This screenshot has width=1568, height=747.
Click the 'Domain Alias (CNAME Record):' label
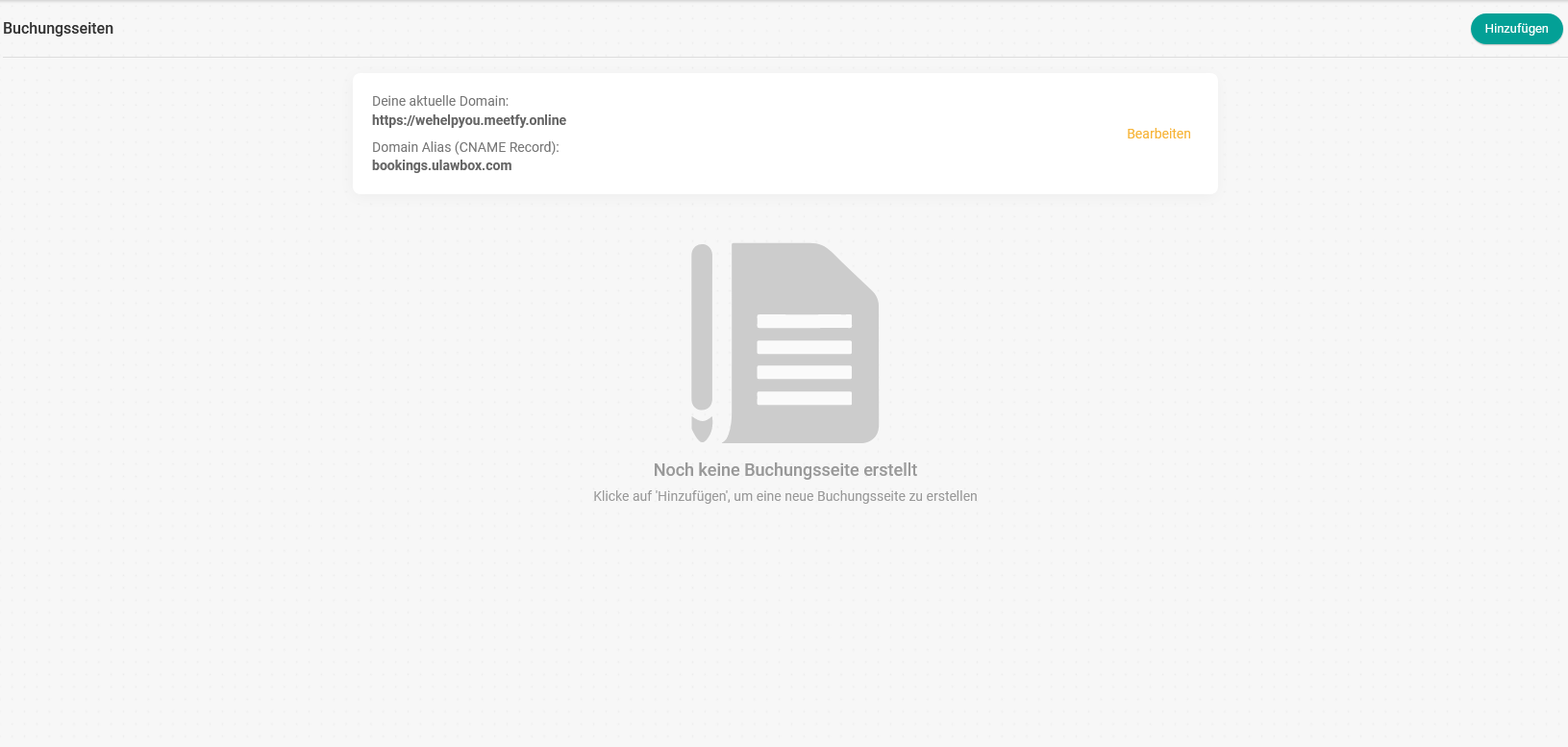tap(465, 147)
